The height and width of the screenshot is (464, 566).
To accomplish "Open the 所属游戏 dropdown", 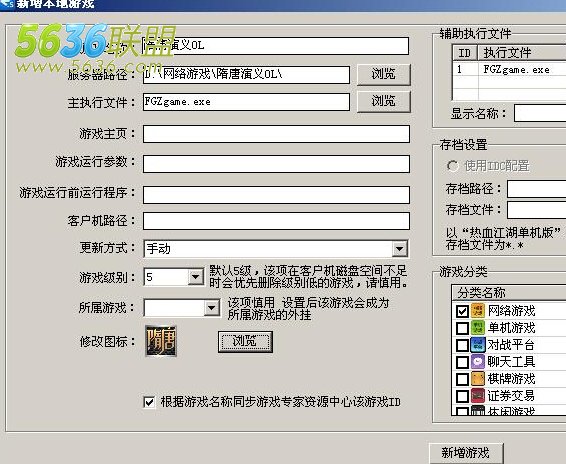I will (212, 308).
